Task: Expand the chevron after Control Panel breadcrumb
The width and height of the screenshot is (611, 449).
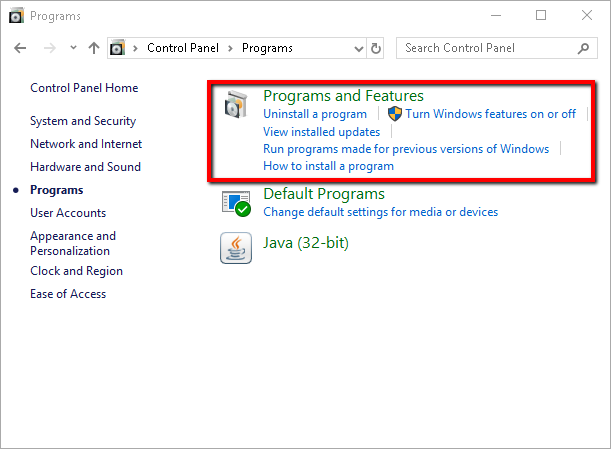Action: coord(230,48)
